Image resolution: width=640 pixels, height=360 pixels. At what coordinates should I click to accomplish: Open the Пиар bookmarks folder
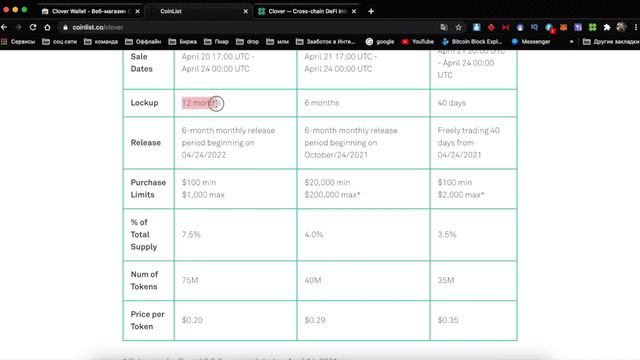tap(216, 42)
